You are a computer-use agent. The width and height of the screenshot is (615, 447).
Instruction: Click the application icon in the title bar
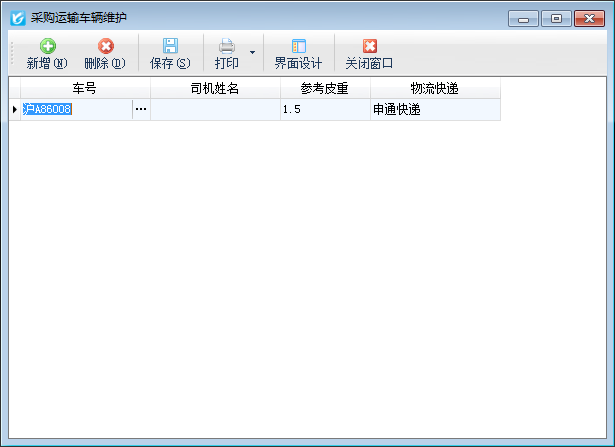17,18
